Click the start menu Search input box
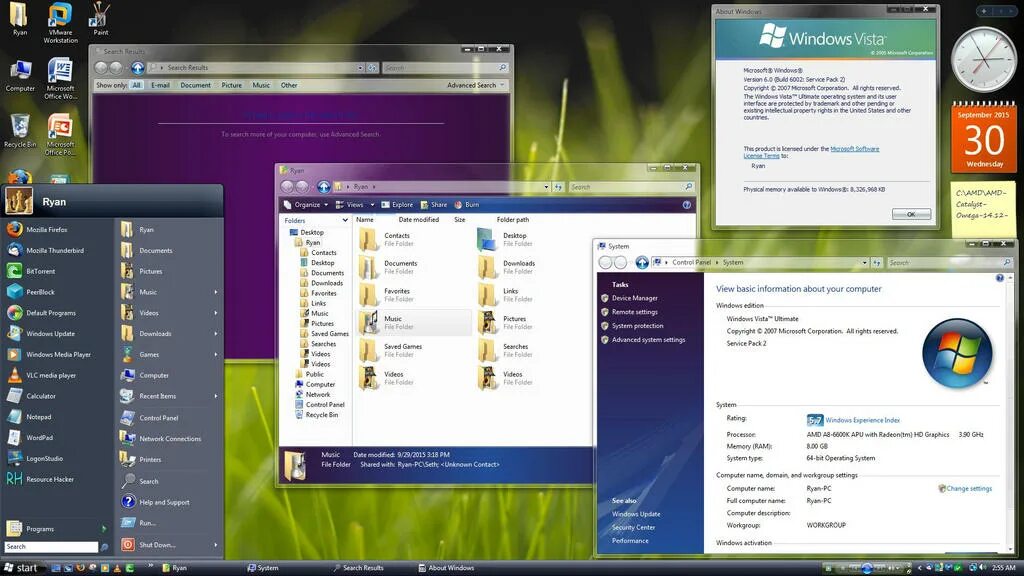 [51, 547]
